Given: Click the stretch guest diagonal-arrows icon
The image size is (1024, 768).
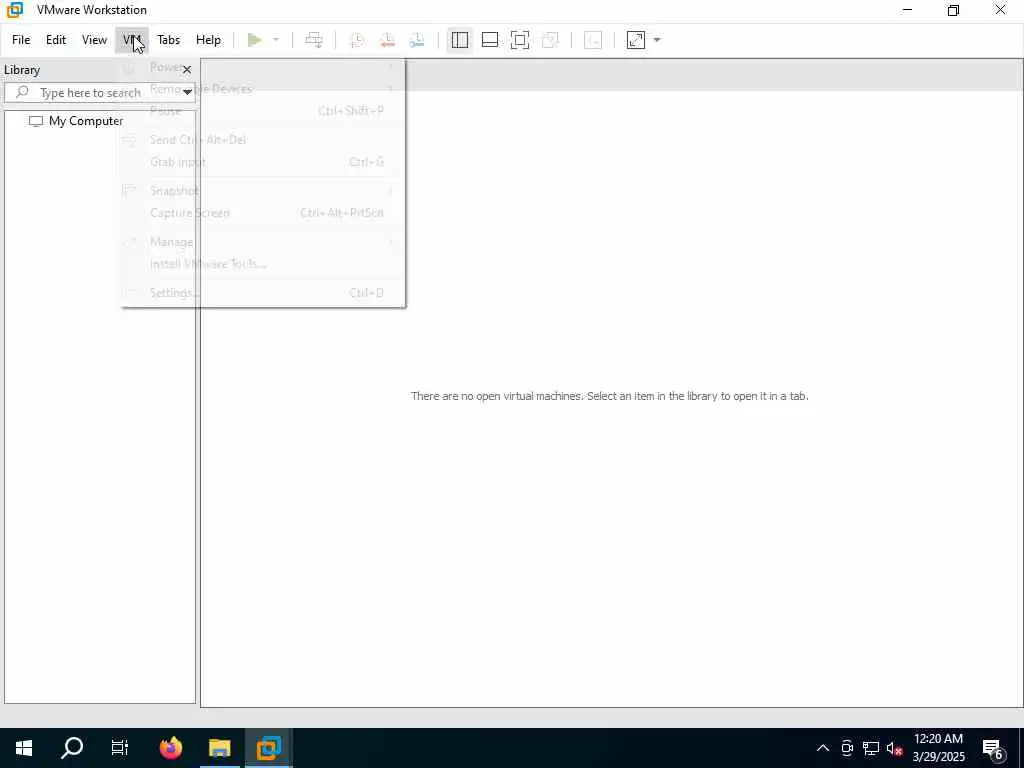Looking at the screenshot, I should click(636, 40).
